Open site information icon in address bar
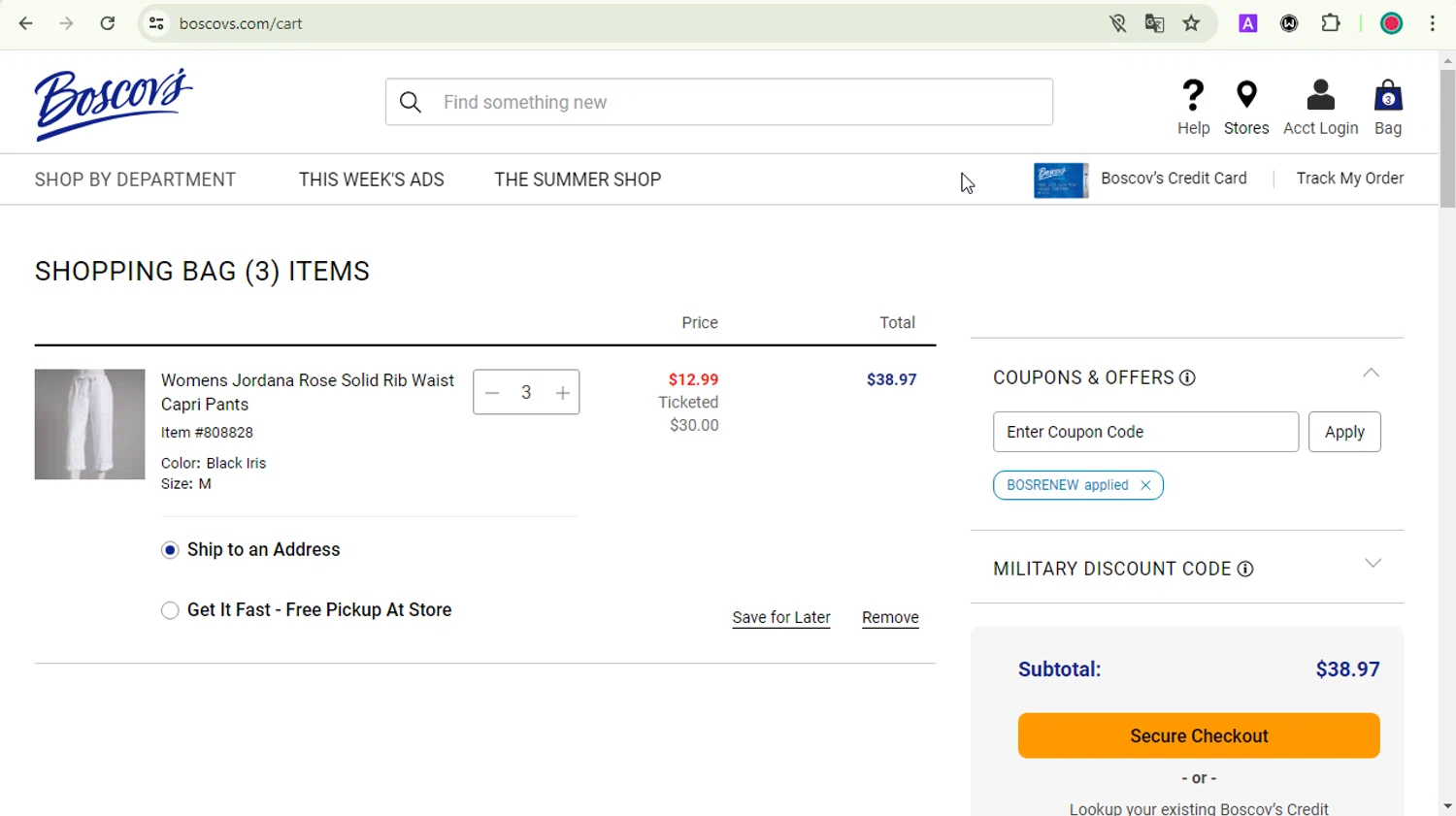 pyautogui.click(x=156, y=23)
